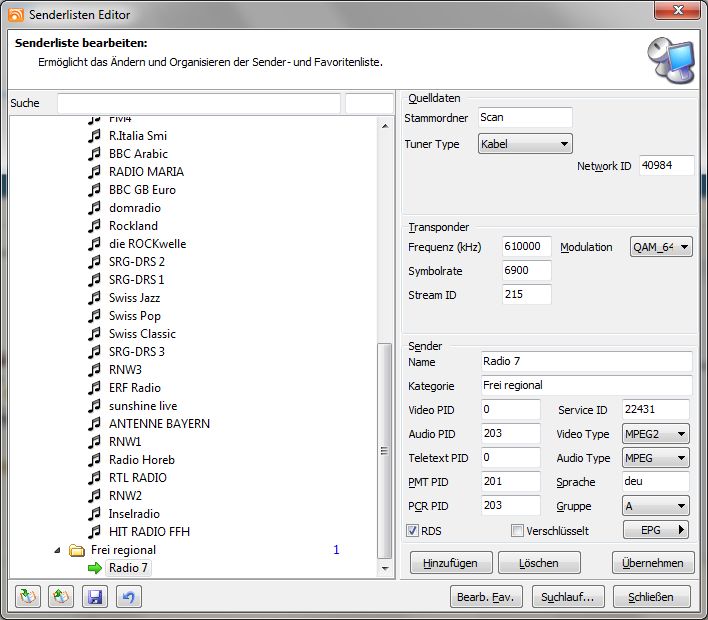Viewport: 708px width, 620px height.
Task: Uncheck the RDS checkbox
Action: [x=413, y=530]
